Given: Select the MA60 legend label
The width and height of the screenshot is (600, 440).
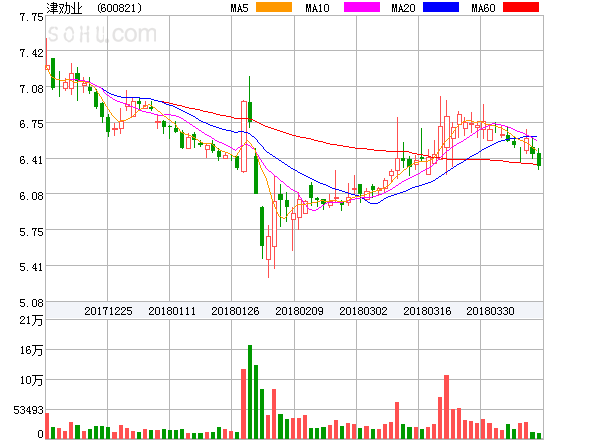Looking at the screenshot, I should pyautogui.click(x=483, y=8).
